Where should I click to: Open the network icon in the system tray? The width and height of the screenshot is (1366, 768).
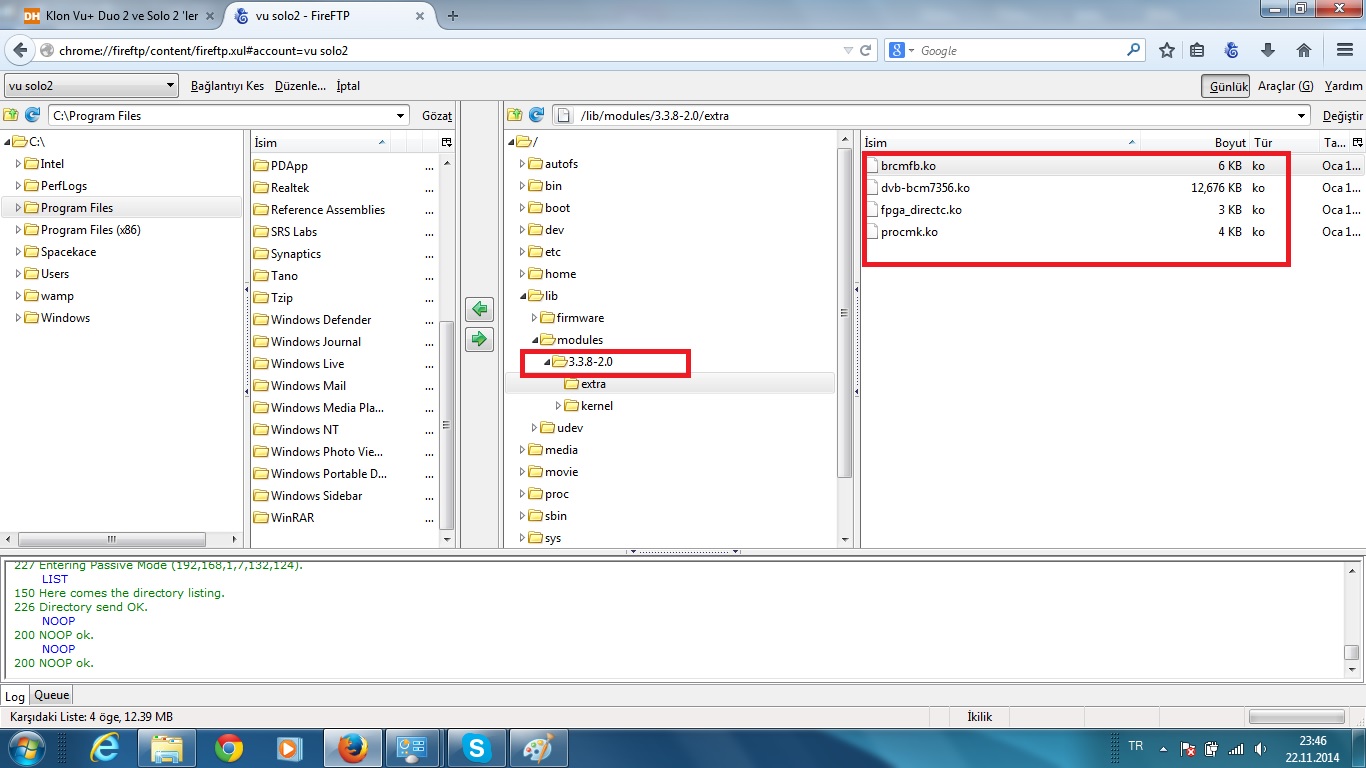(x=1234, y=748)
